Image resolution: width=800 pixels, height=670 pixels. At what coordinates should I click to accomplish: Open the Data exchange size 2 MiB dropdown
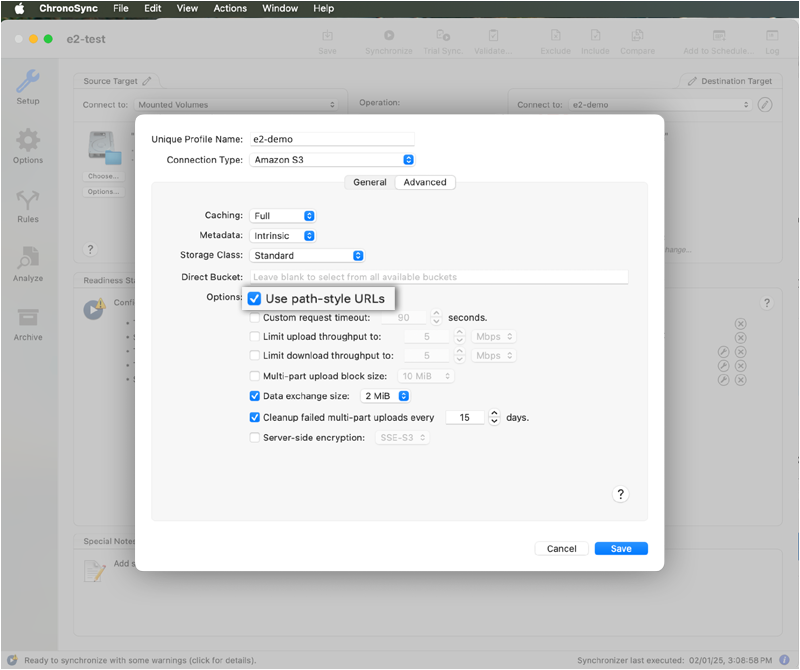[385, 396]
